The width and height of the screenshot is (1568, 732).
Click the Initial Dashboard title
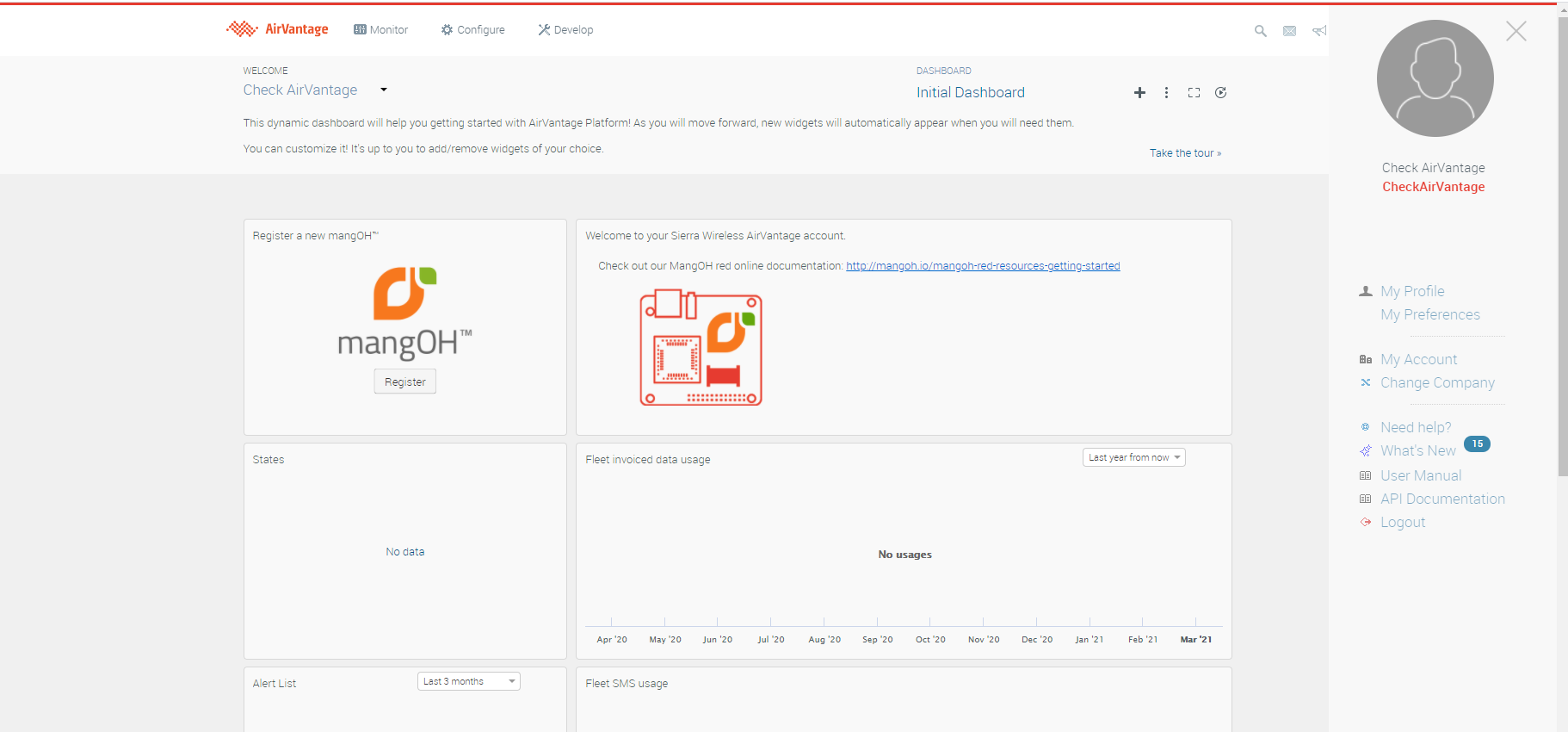(x=971, y=92)
